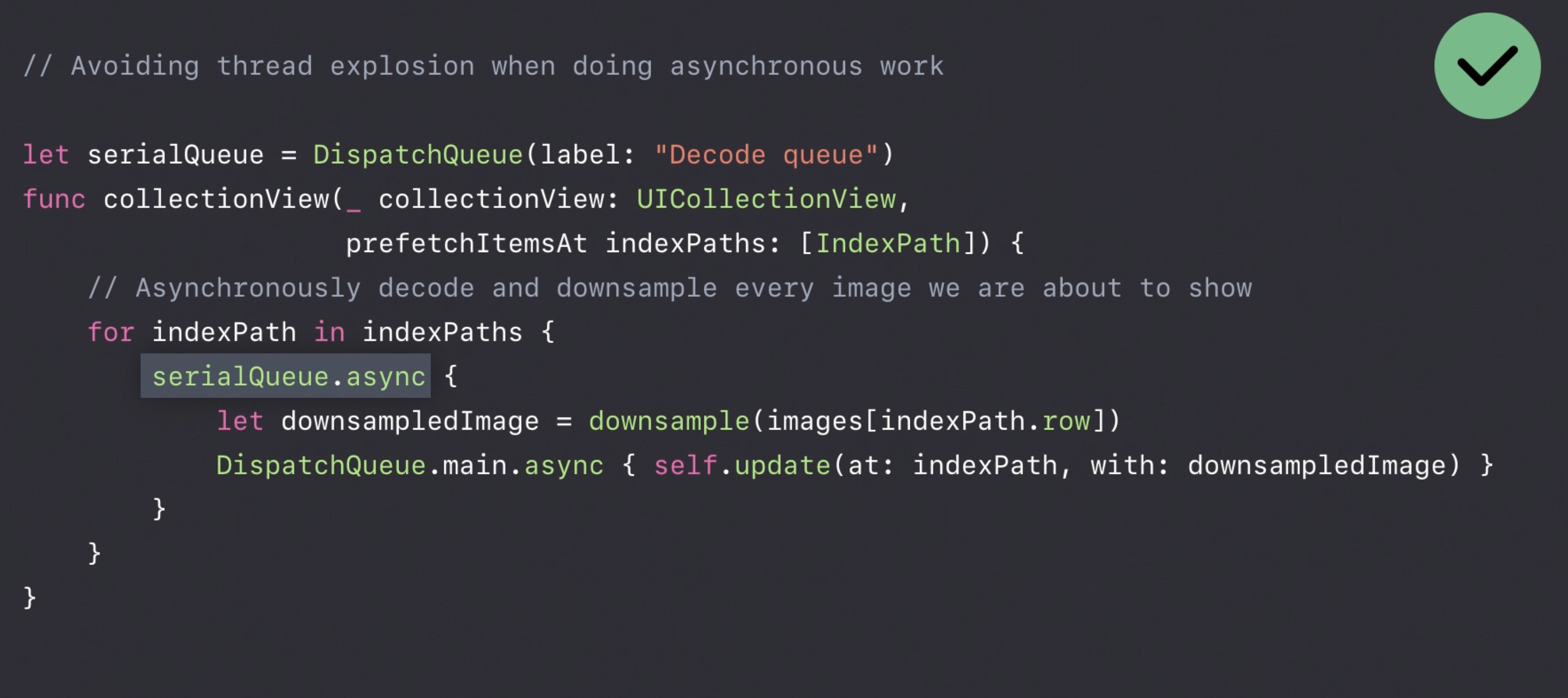Click the DispatchQueue type in the let statement
This screenshot has width=1568, height=698.
tap(417, 155)
